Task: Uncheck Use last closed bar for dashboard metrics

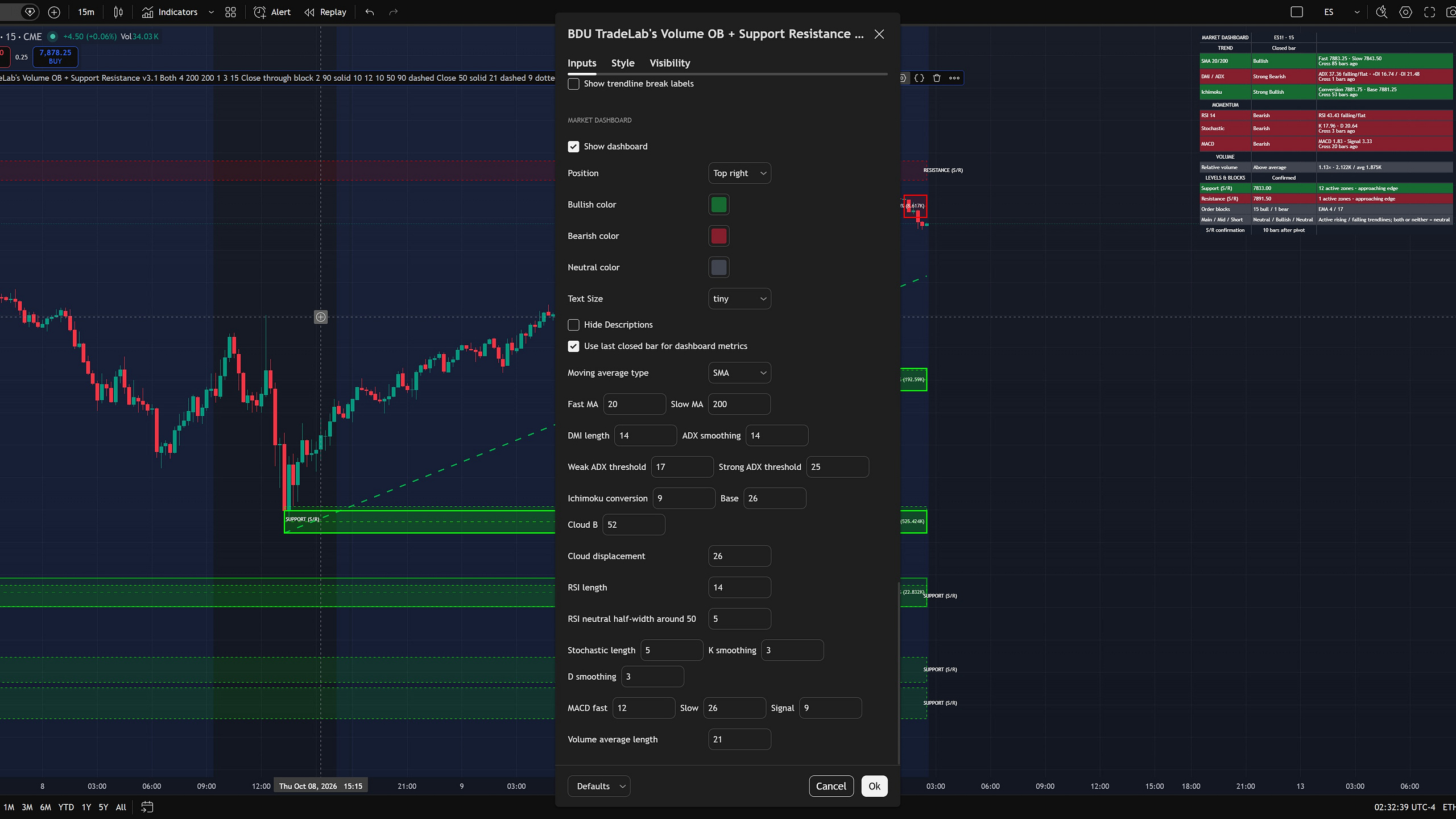Action: click(573, 346)
